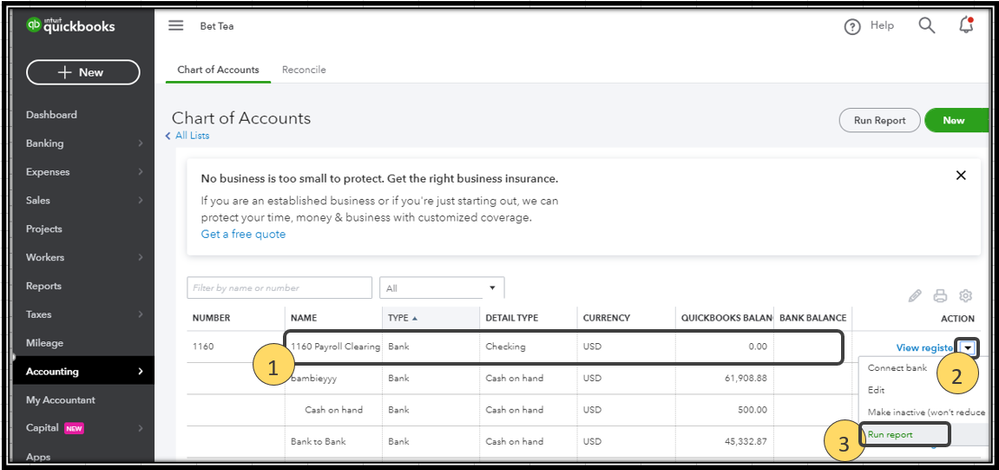Click the print list icon

click(940, 296)
